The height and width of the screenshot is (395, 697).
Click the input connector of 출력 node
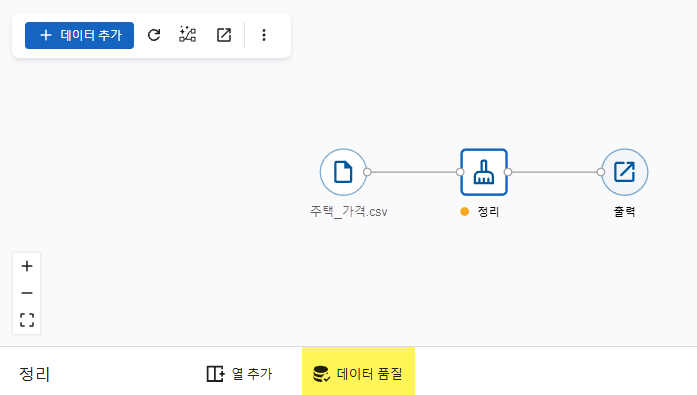pos(601,172)
